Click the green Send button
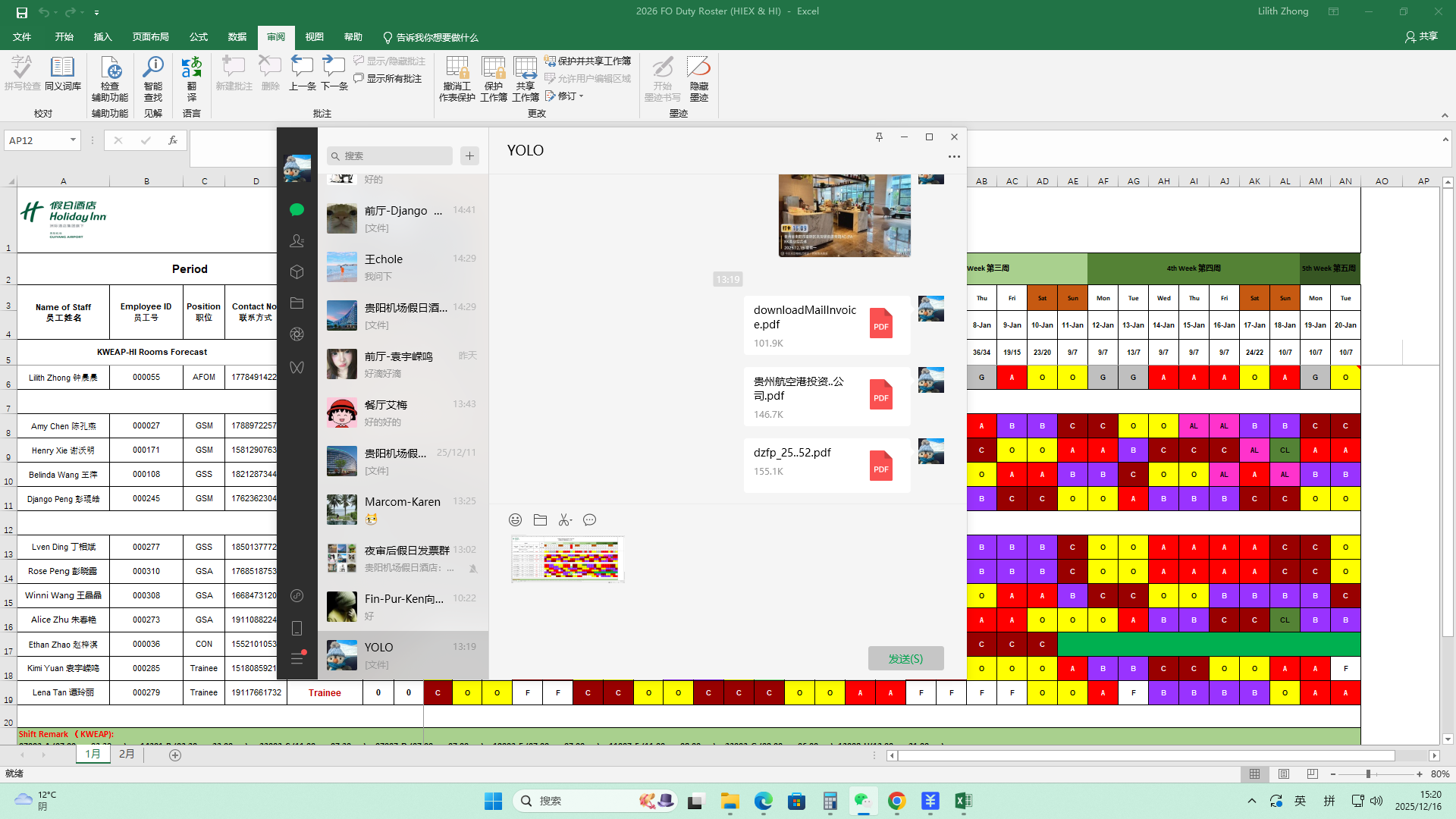1456x819 pixels. coord(905,658)
